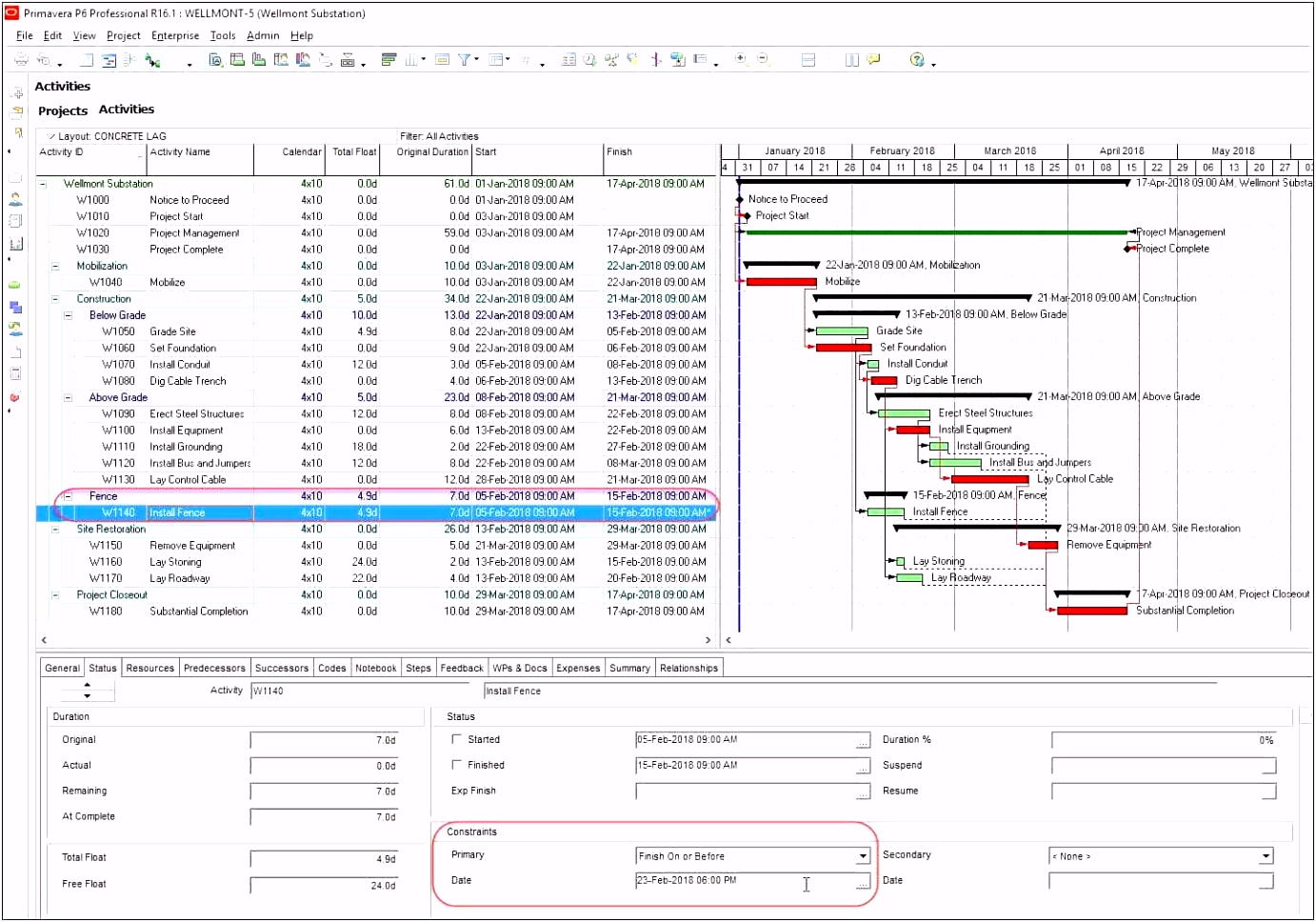Open the Secondary constraint dropdown showing None

click(1267, 855)
